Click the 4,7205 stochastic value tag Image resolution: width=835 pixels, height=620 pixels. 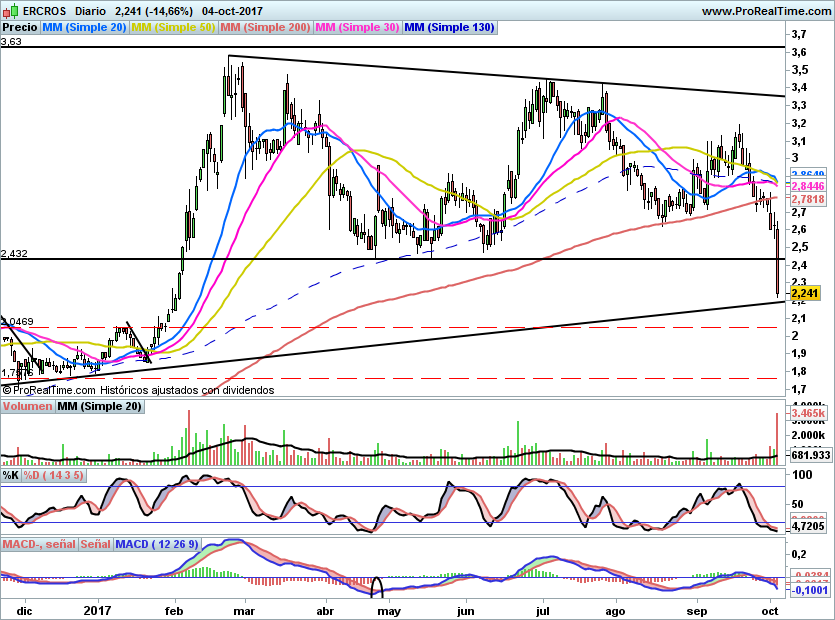[808, 527]
